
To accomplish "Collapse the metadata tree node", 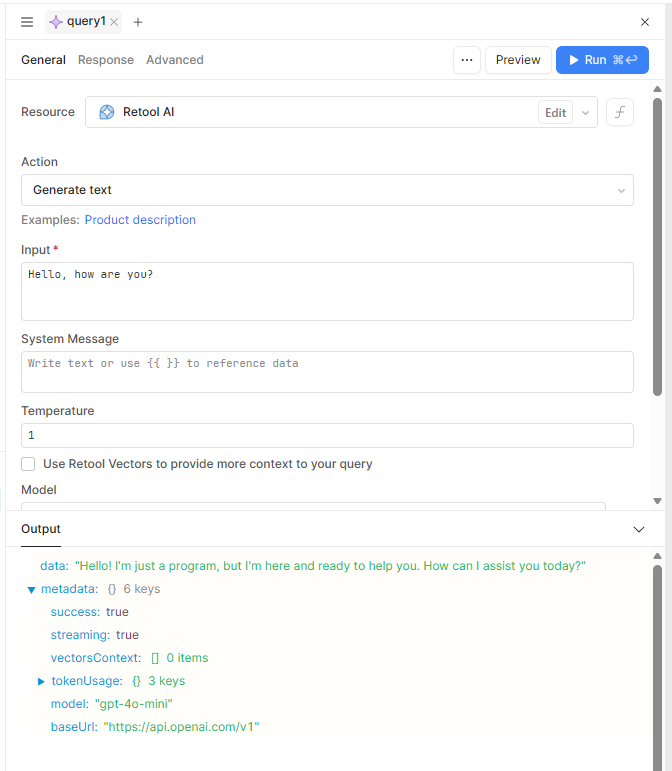I will click(x=31, y=590).
